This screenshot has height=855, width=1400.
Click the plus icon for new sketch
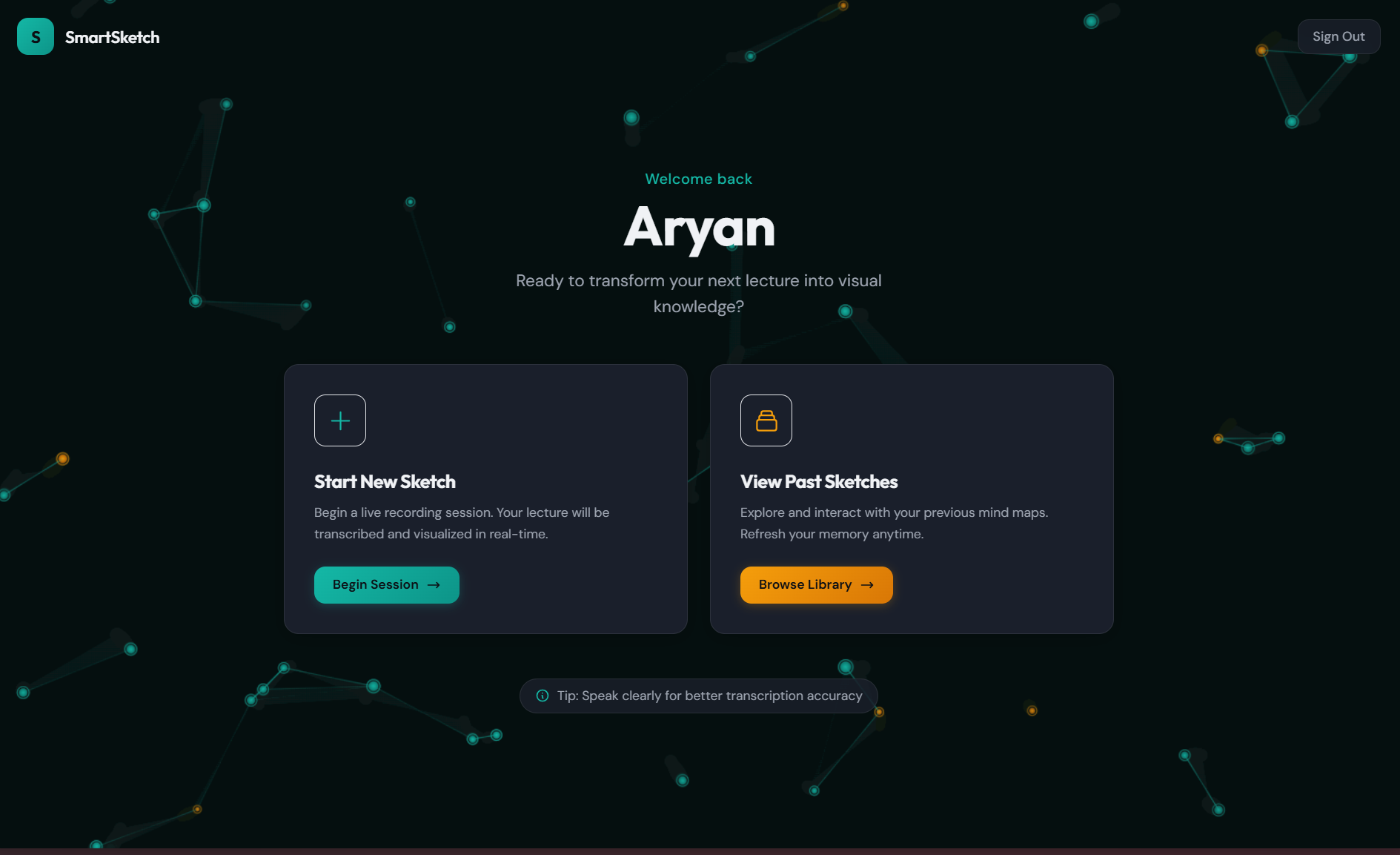tap(340, 420)
